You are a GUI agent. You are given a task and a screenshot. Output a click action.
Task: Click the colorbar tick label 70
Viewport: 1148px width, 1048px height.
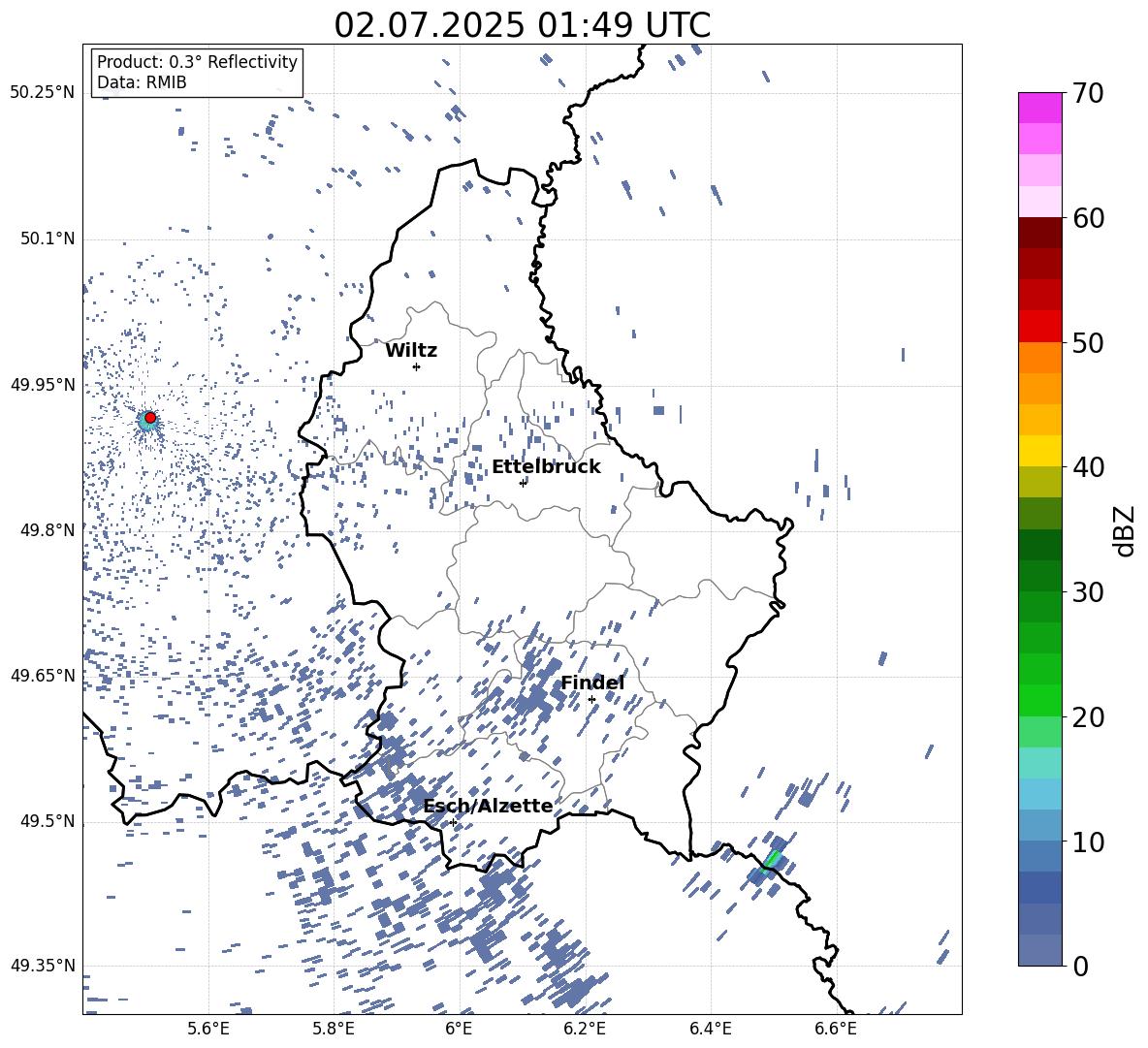tap(1088, 93)
